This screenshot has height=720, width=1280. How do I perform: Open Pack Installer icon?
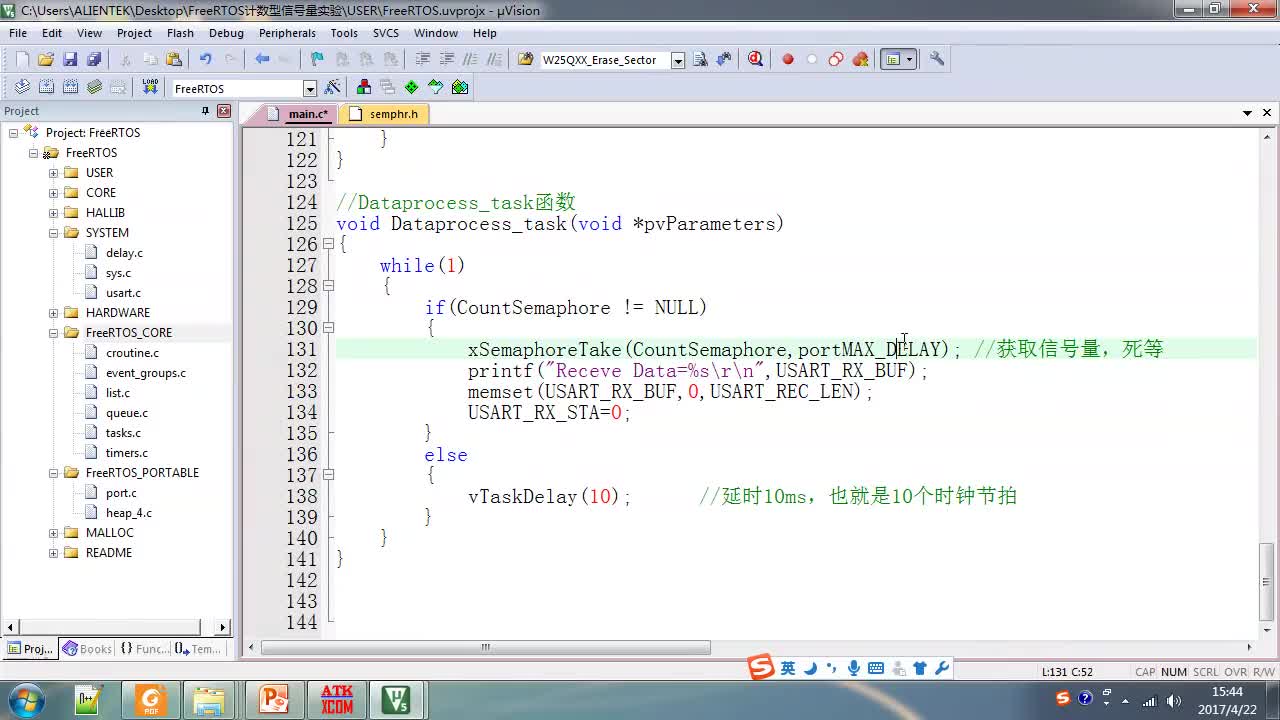point(459,88)
